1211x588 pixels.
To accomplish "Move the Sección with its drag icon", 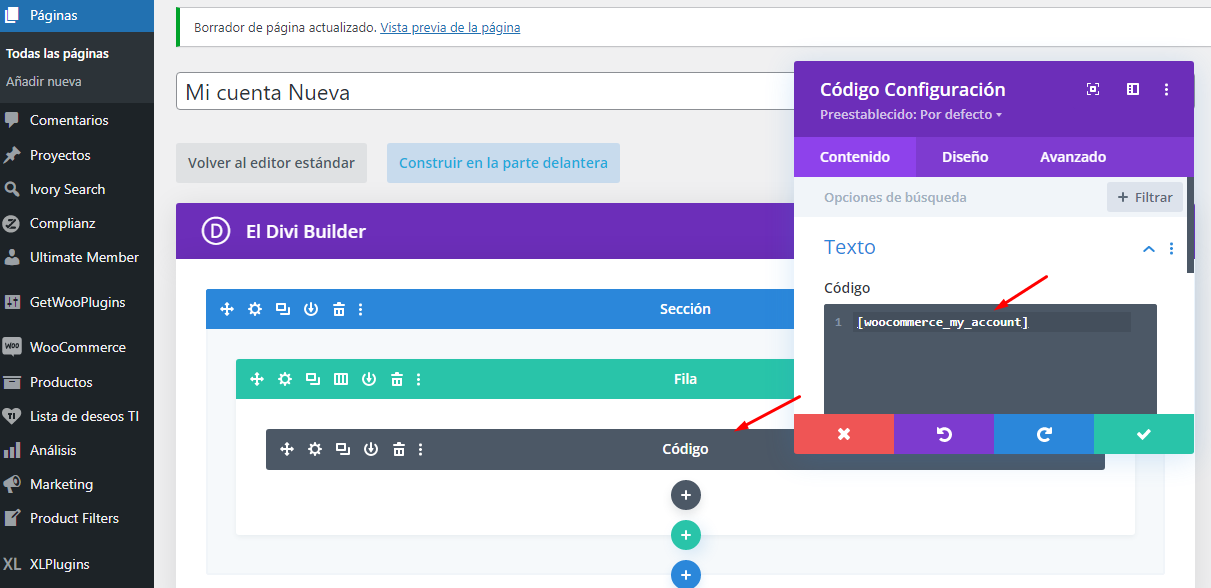I will (227, 309).
